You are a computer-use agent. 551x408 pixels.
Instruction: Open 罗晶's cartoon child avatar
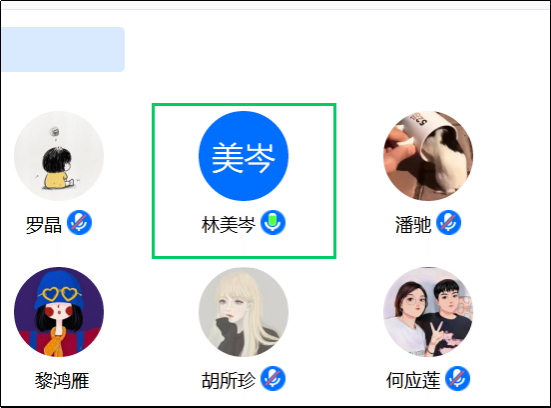[x=59, y=156]
